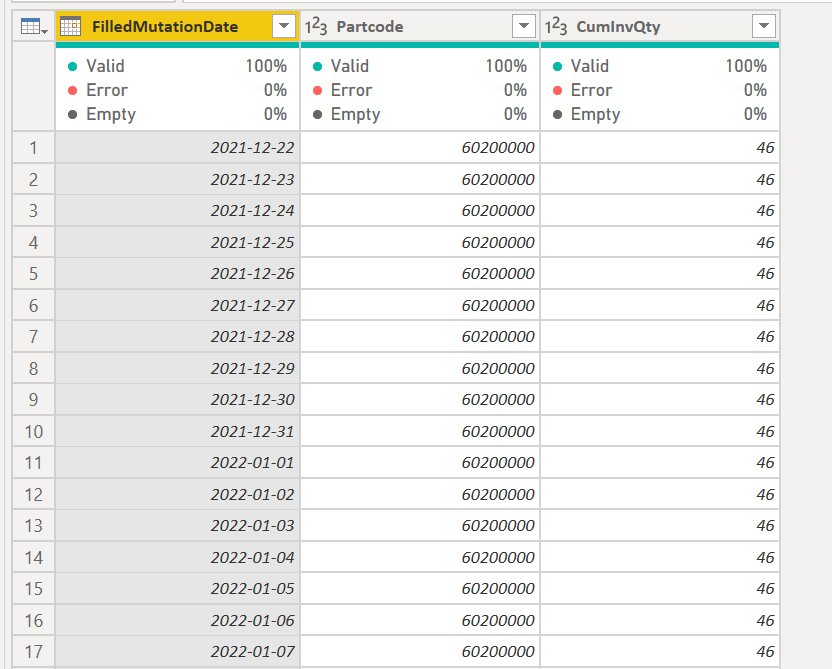This screenshot has height=669, width=832.
Task: Select row number 1
Action: tap(33, 147)
